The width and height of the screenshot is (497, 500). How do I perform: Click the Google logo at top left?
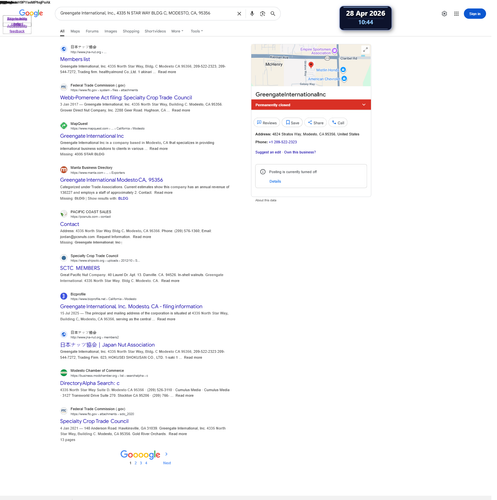tap(31, 13)
